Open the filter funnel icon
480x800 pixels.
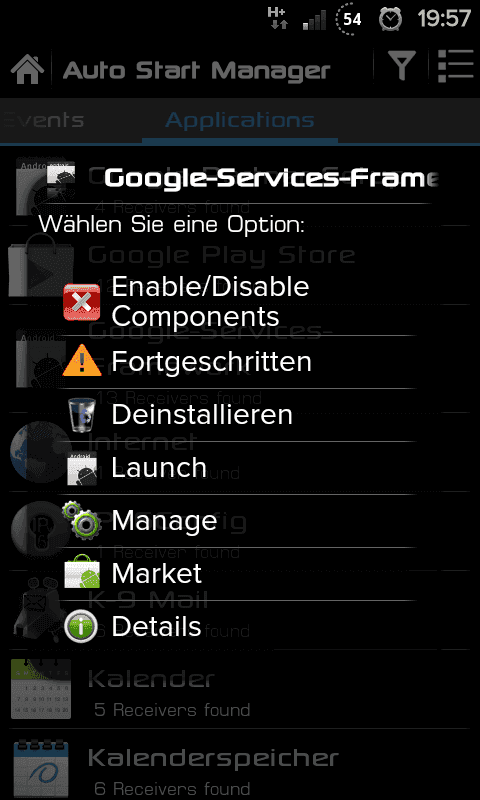click(402, 66)
